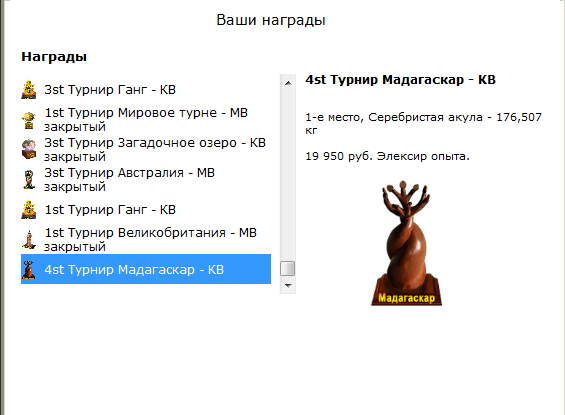
Task: Click the lighthouse trophy icon for Великобритания
Action: pyautogui.click(x=29, y=240)
